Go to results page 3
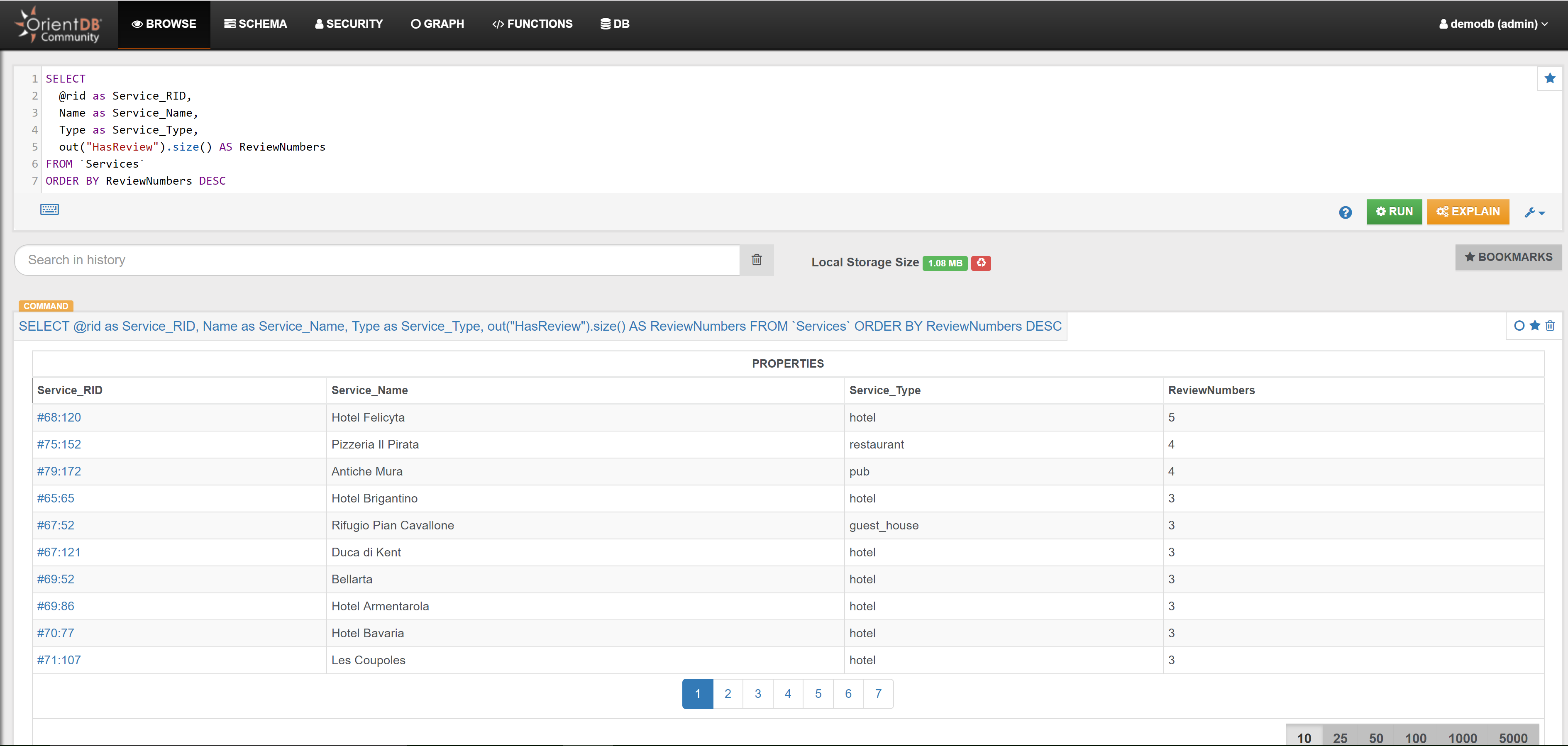This screenshot has width=1568, height=746. click(x=757, y=694)
